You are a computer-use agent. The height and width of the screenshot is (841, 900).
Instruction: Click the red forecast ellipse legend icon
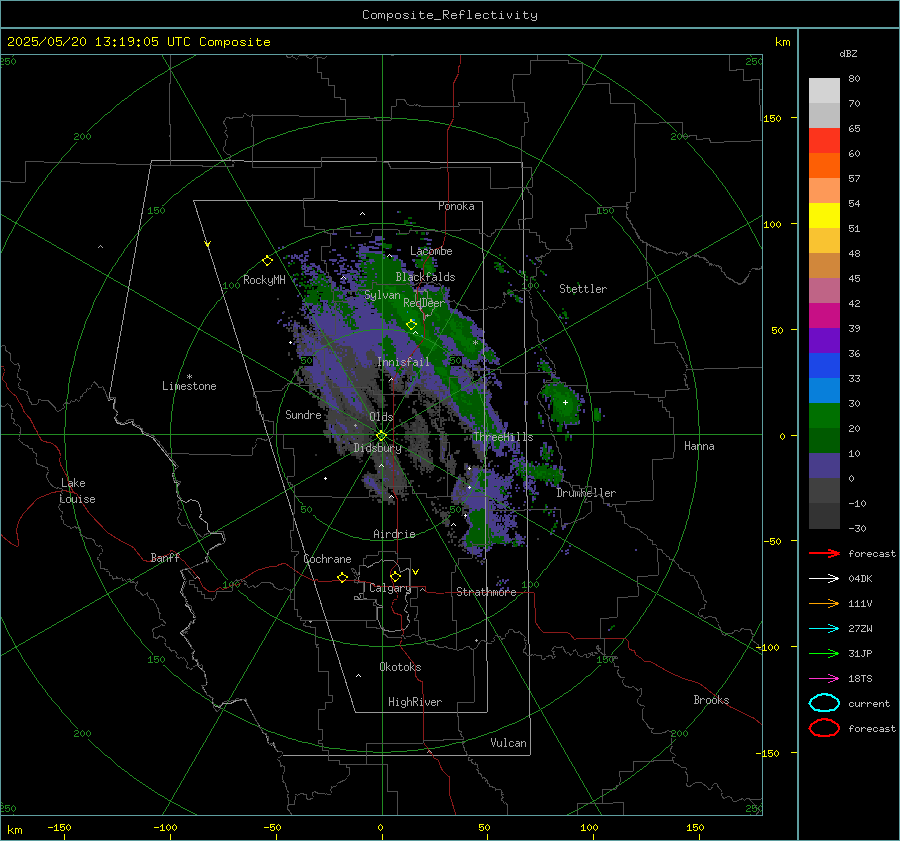[x=824, y=728]
